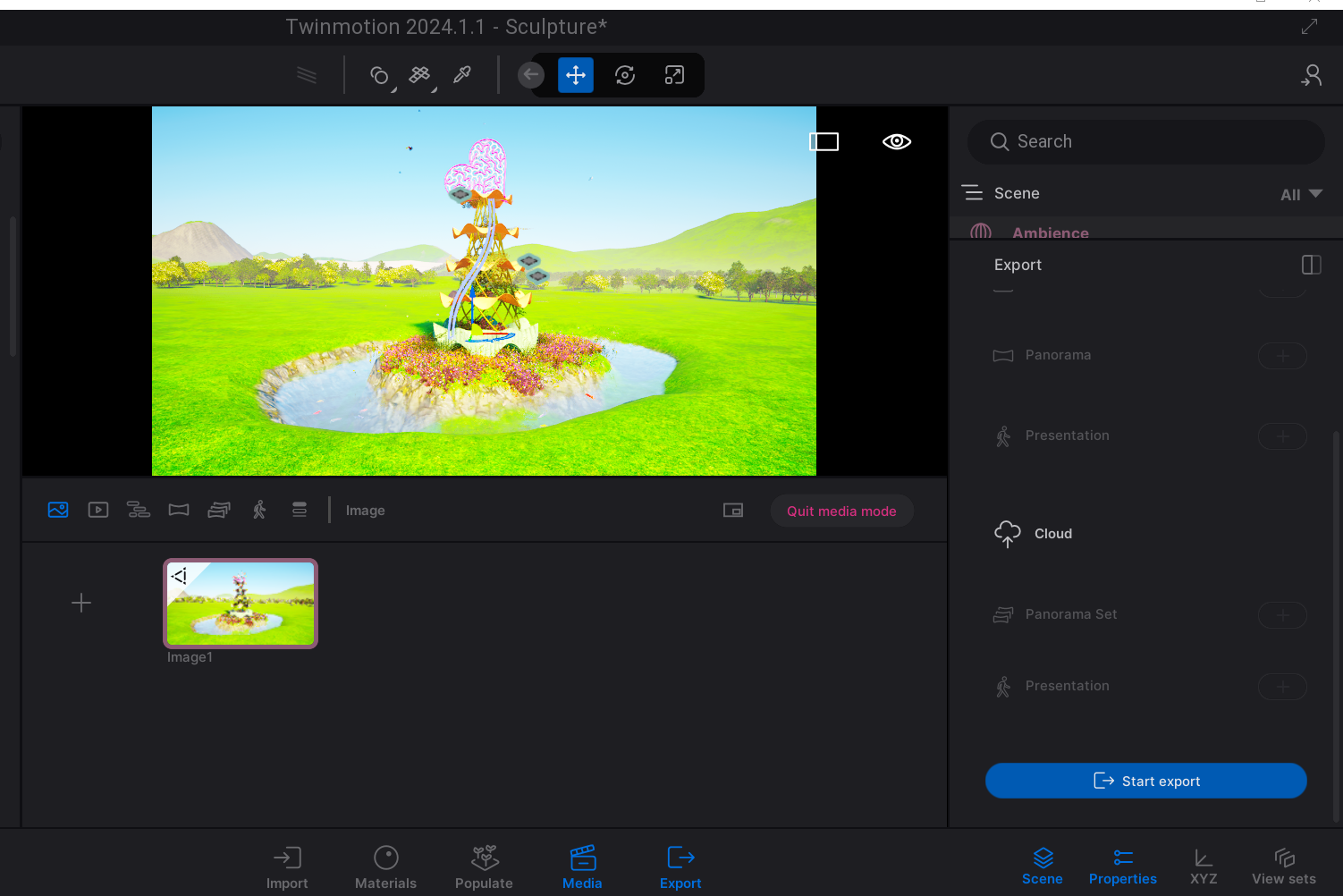Open the user account icon
1343x896 pixels.
pos(1311,75)
